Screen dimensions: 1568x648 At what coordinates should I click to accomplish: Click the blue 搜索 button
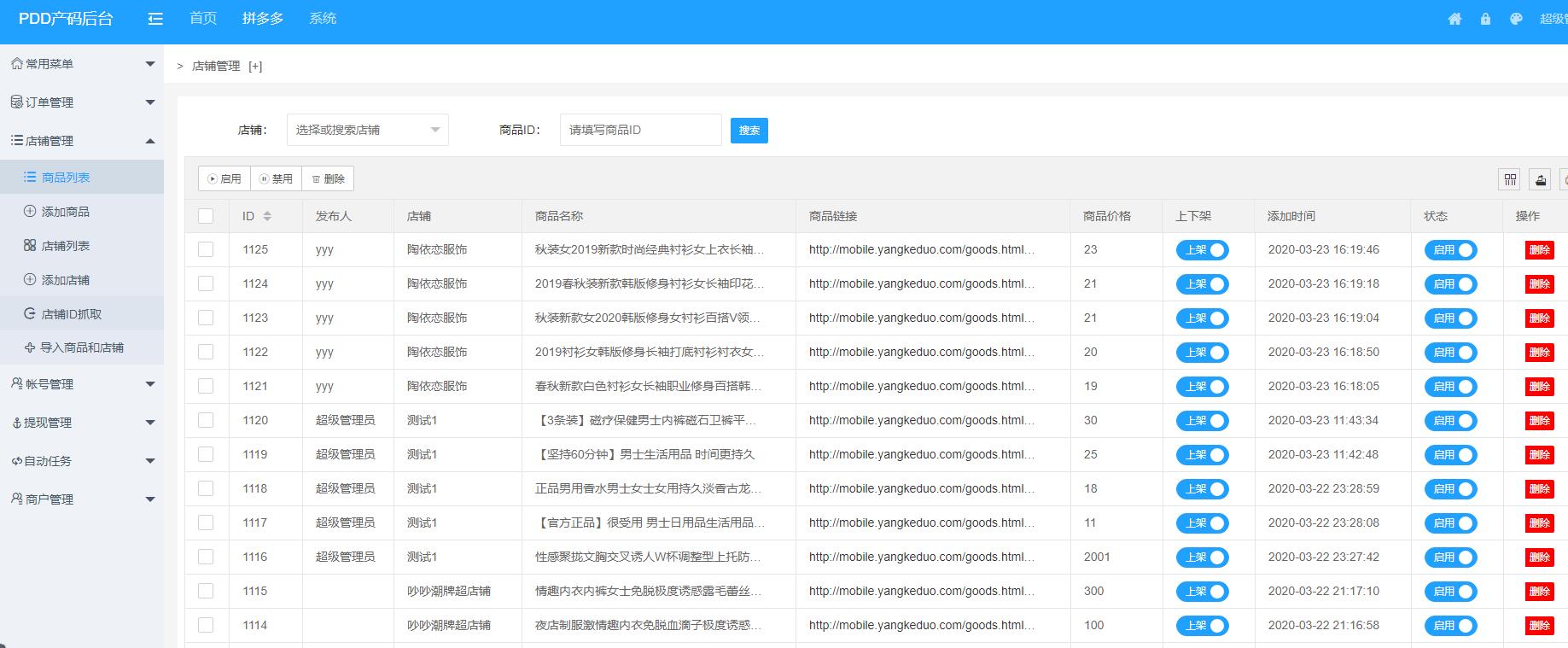[749, 131]
